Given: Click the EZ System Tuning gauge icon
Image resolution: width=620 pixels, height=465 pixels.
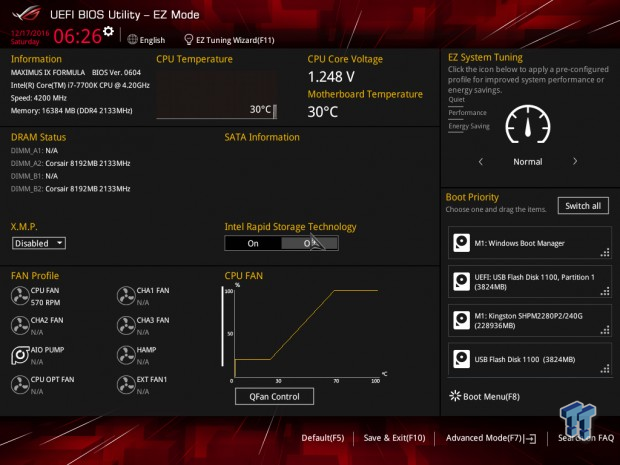Looking at the screenshot, I should tap(528, 124).
